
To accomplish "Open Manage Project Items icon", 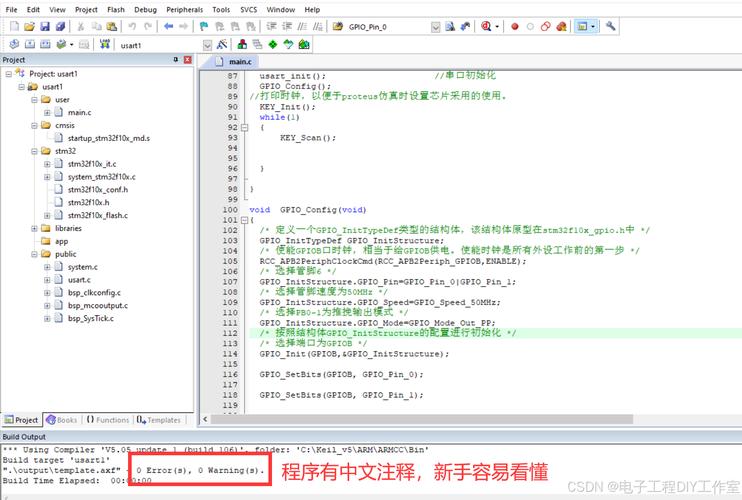I will coord(242,44).
